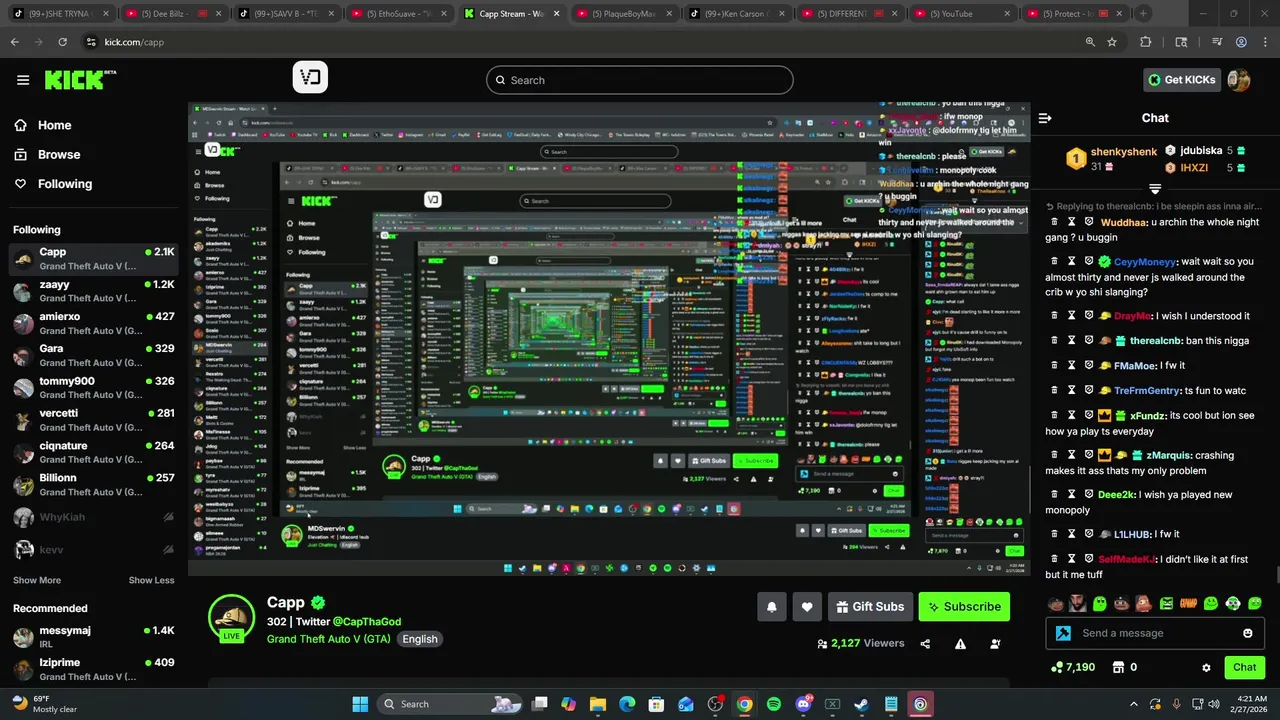The height and width of the screenshot is (720, 1280).
Task: Click the English language tag
Action: (x=420, y=639)
